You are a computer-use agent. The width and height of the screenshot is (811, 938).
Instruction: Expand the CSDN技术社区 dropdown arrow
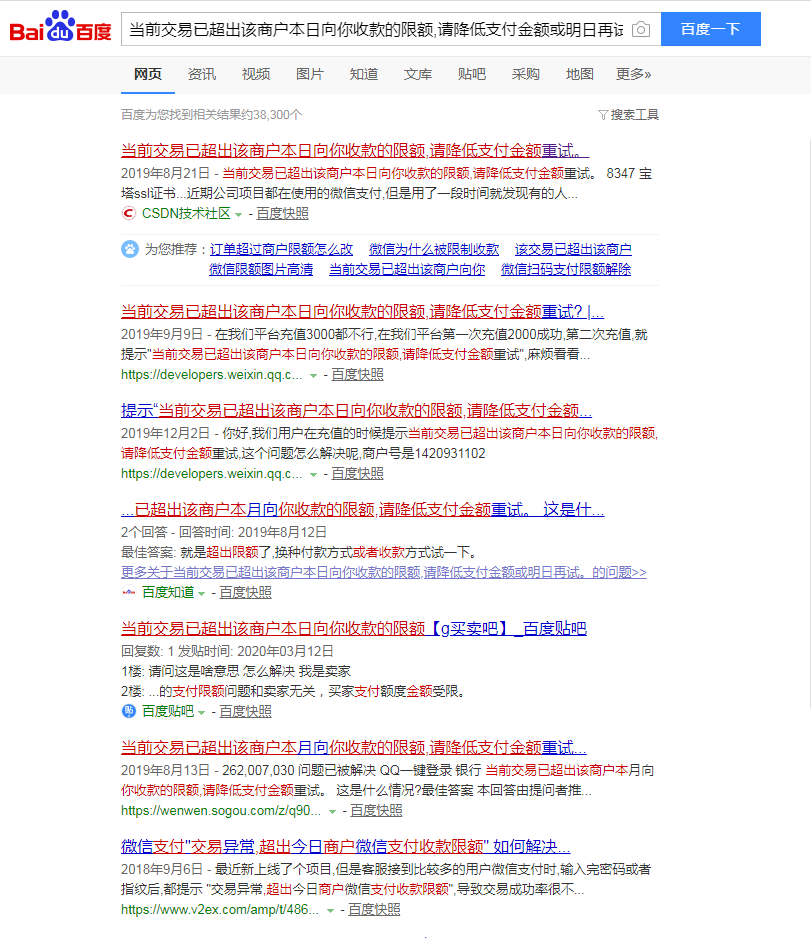click(x=239, y=215)
